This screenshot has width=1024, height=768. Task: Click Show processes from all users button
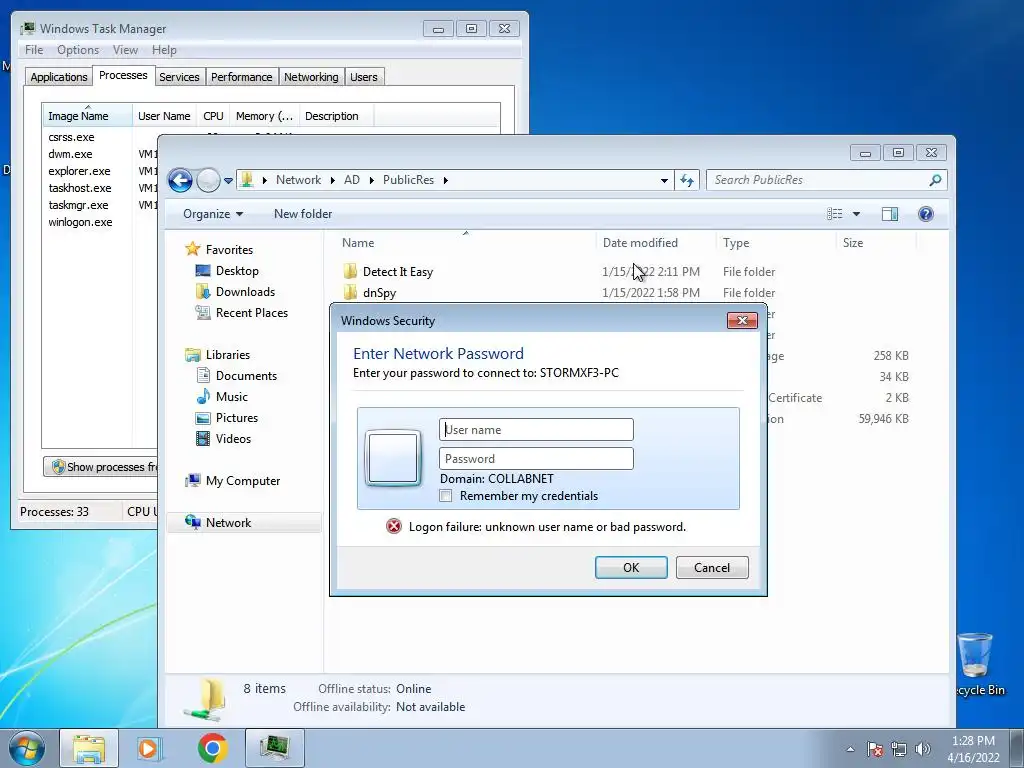pyautogui.click(x=101, y=467)
